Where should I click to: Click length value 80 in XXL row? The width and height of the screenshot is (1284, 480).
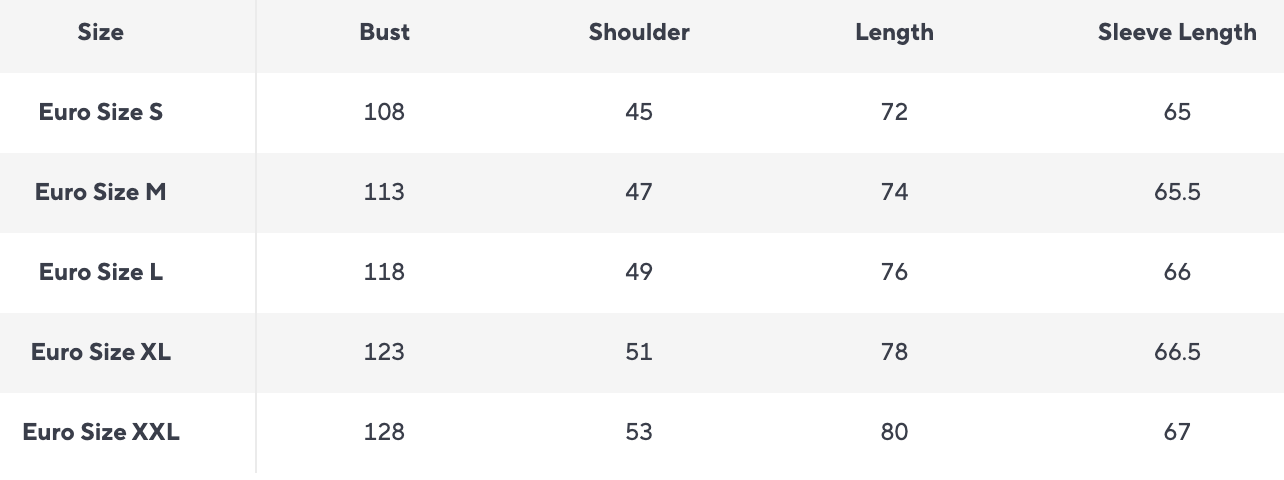(894, 432)
